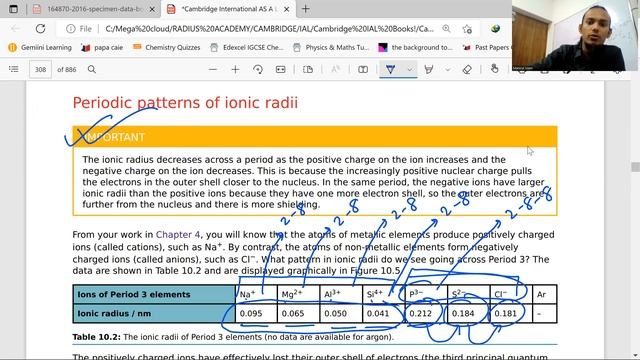Viewport: 640px width, 360px height.
Task: Open a new tab with the plus button
Action: (x=305, y=9)
